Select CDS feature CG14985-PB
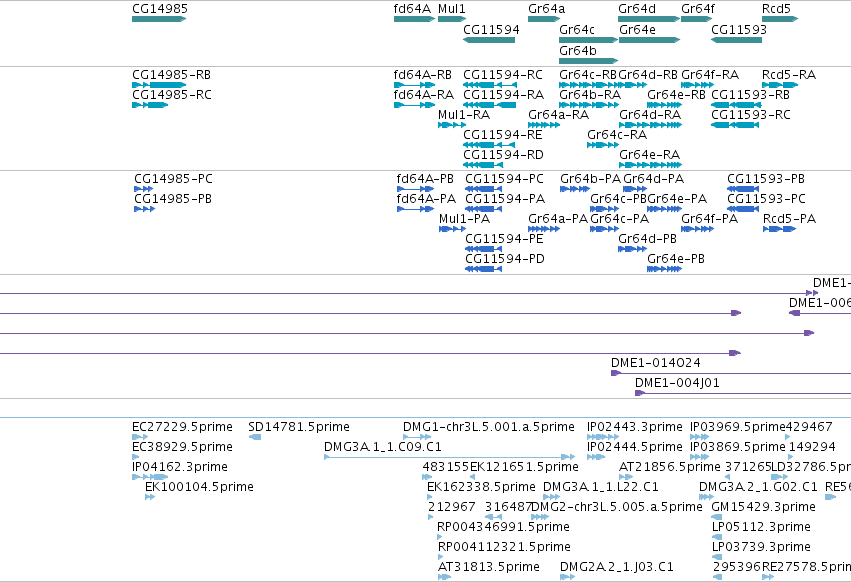Screen dimensions: 851x582 (x=144, y=209)
